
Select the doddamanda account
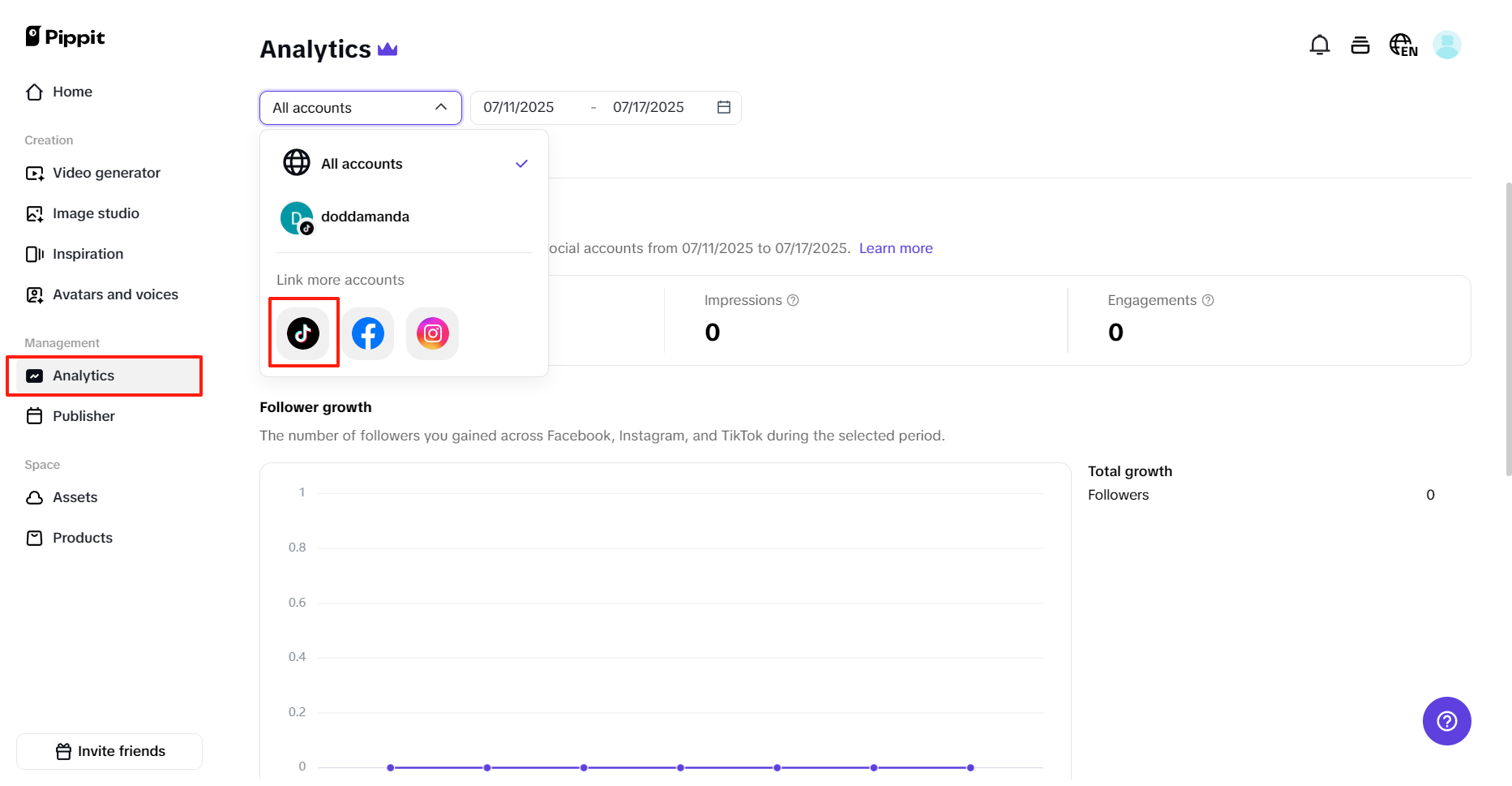tap(365, 217)
